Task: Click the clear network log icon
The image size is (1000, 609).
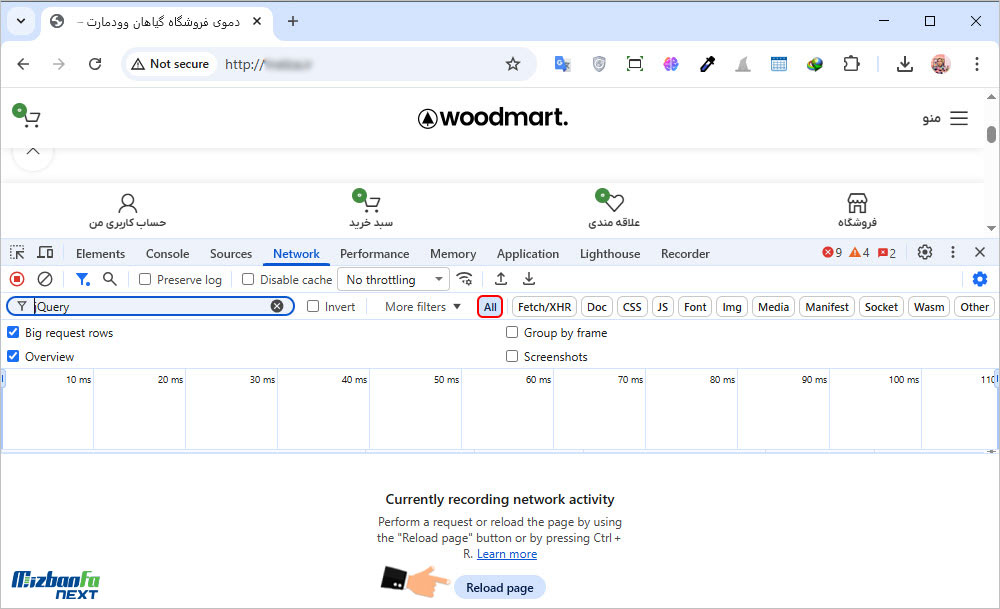Action: [45, 280]
